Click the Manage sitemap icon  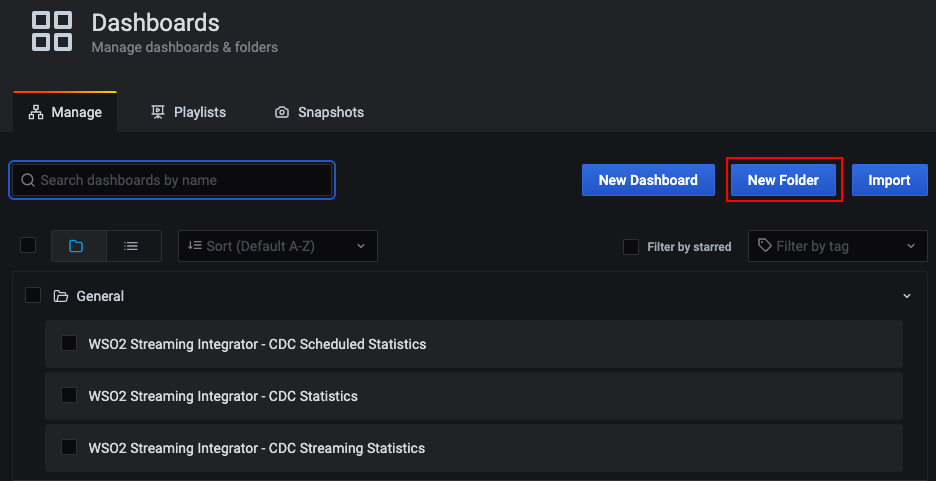[36, 112]
